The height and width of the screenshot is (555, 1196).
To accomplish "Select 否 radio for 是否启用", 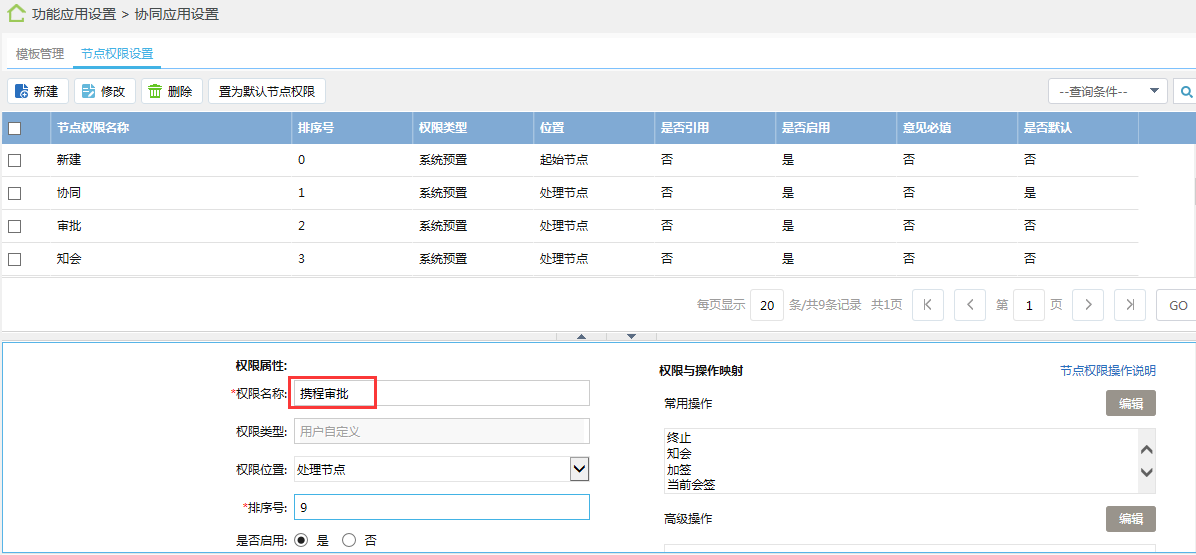I will [x=349, y=540].
